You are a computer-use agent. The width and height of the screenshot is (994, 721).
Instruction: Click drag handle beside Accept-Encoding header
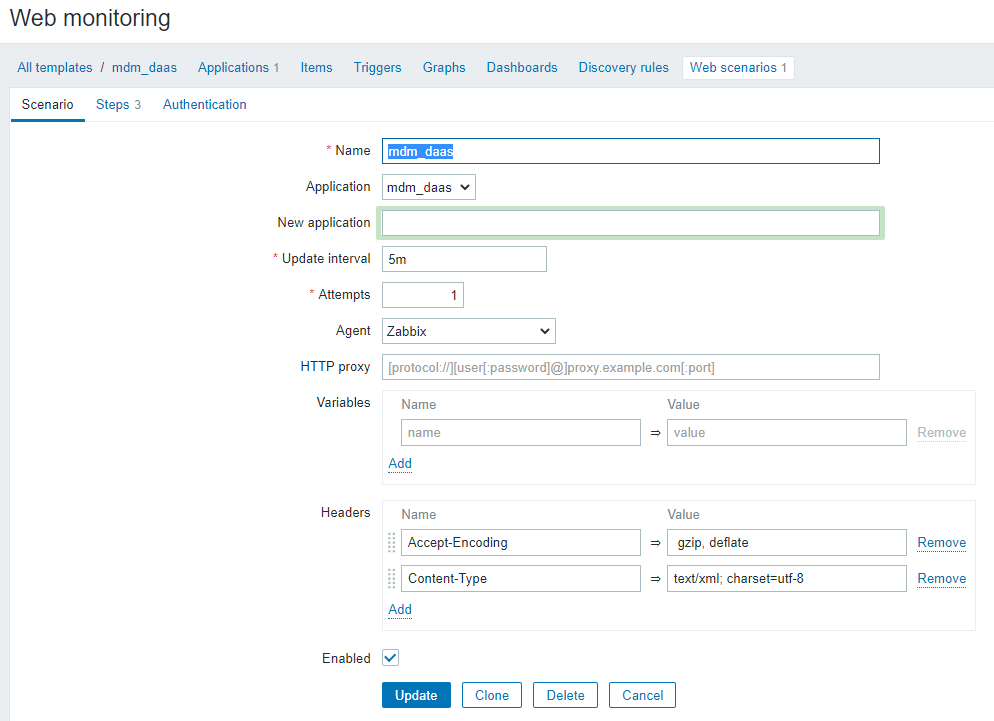point(391,543)
